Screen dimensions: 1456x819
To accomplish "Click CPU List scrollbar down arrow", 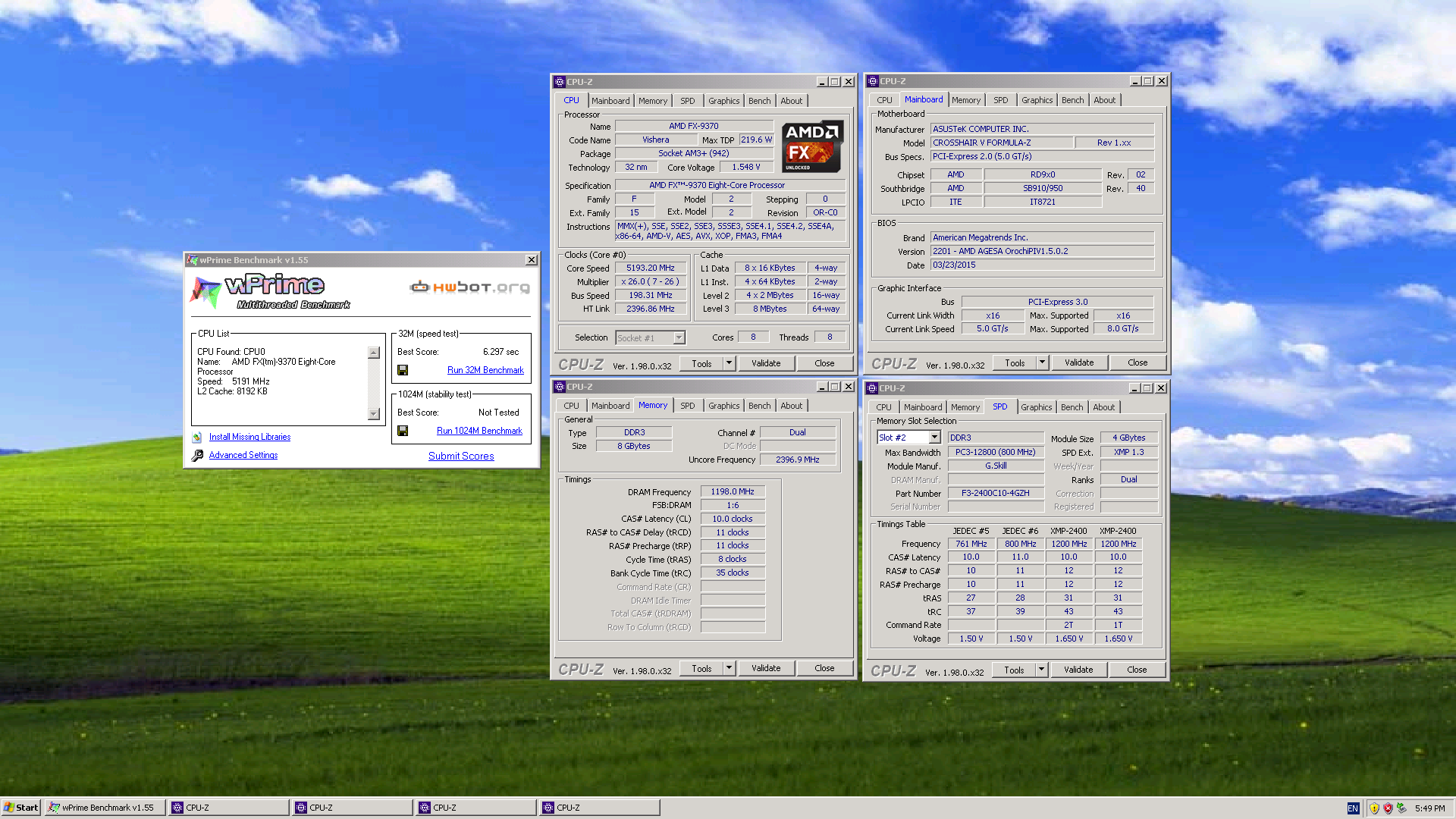I will coord(373,414).
